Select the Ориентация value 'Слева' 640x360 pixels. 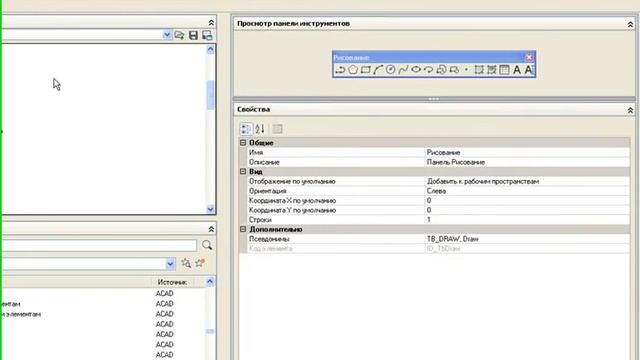(436, 191)
